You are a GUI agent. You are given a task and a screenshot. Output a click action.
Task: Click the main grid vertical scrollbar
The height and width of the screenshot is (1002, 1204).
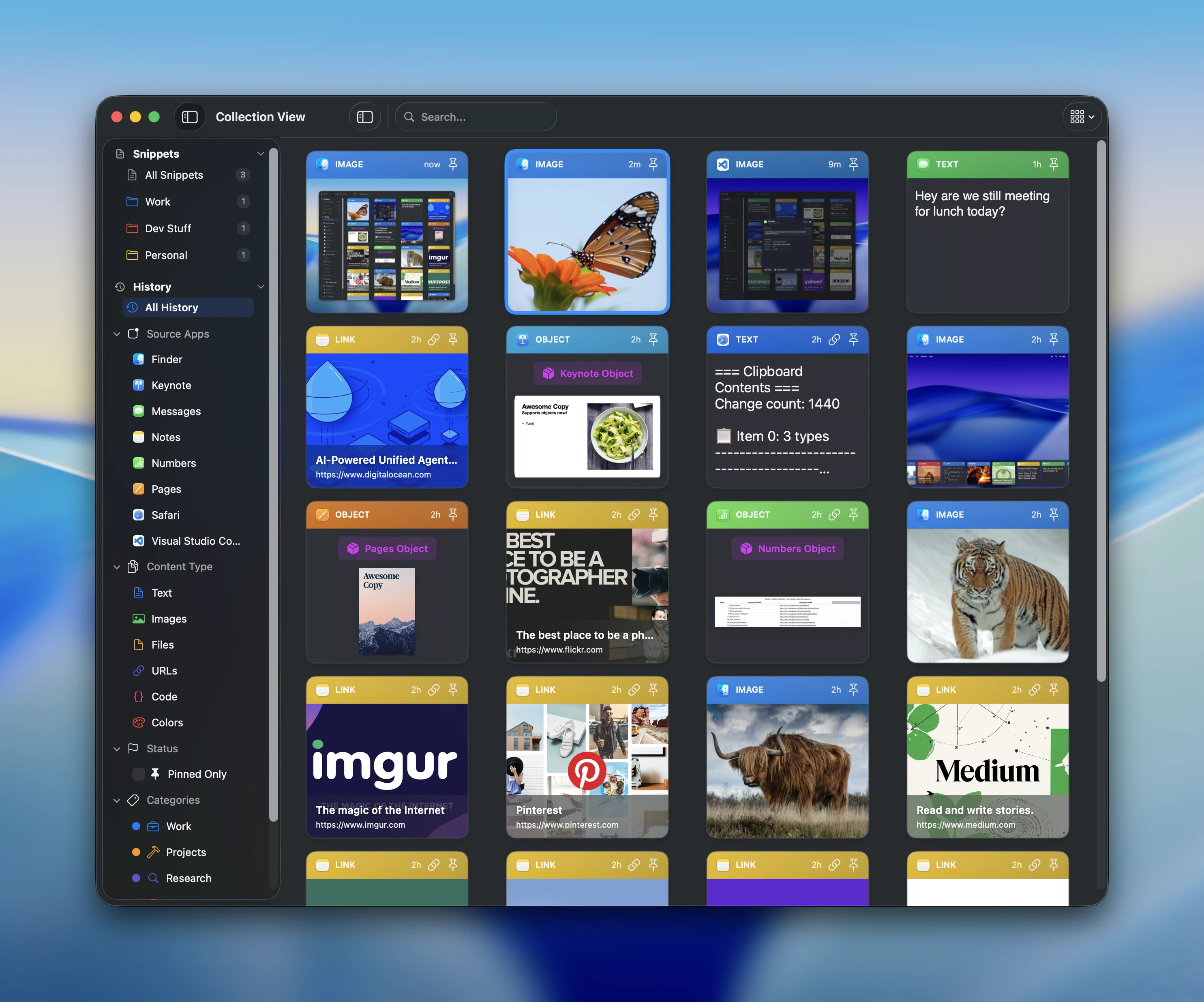click(x=1101, y=411)
